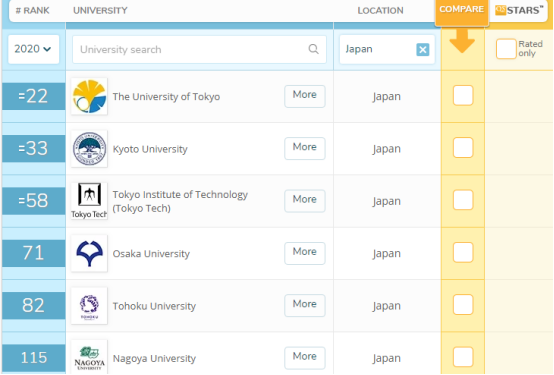Screen dimensions: 554x375
Task: Check compare box for Osaka University
Action: point(463,252)
